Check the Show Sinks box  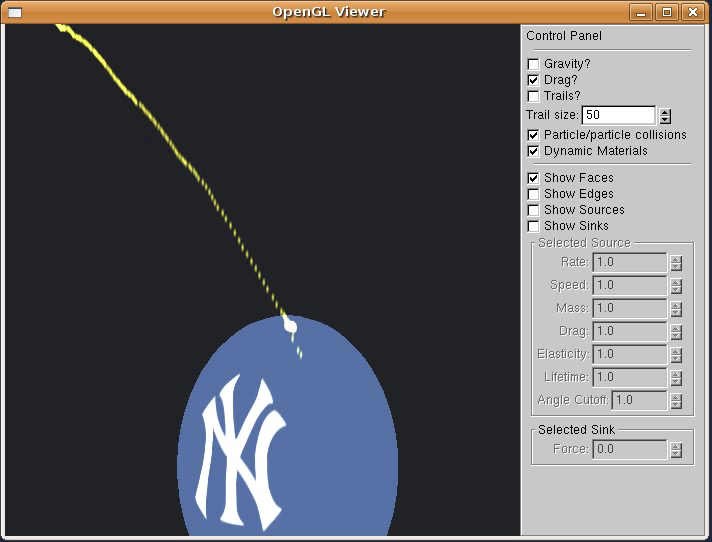[x=534, y=226]
